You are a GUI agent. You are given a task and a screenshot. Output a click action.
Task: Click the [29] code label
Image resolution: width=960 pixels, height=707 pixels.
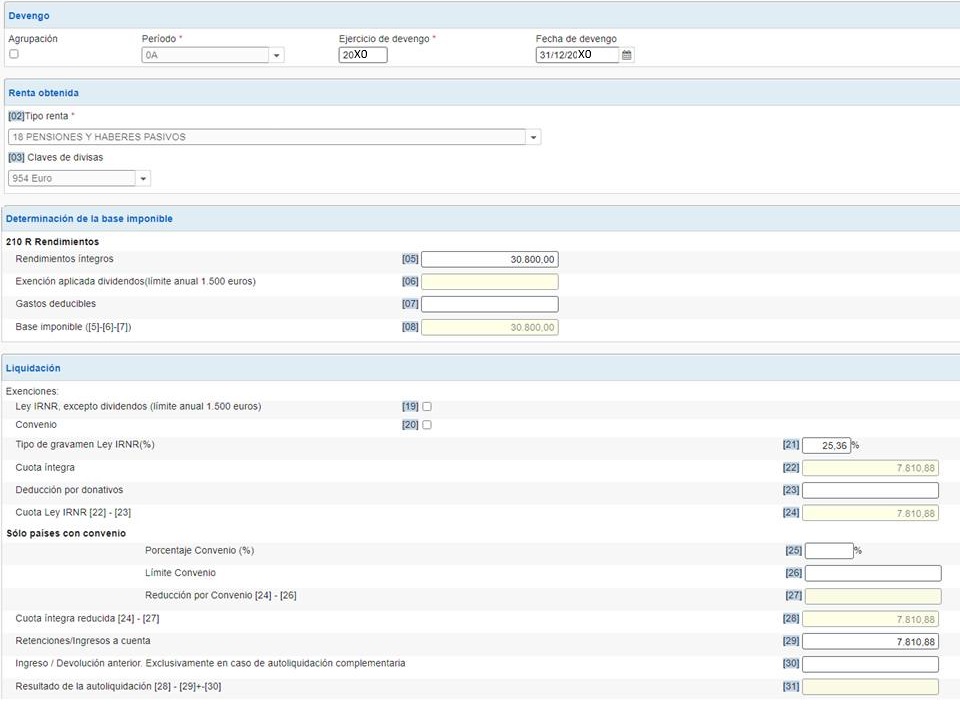791,641
